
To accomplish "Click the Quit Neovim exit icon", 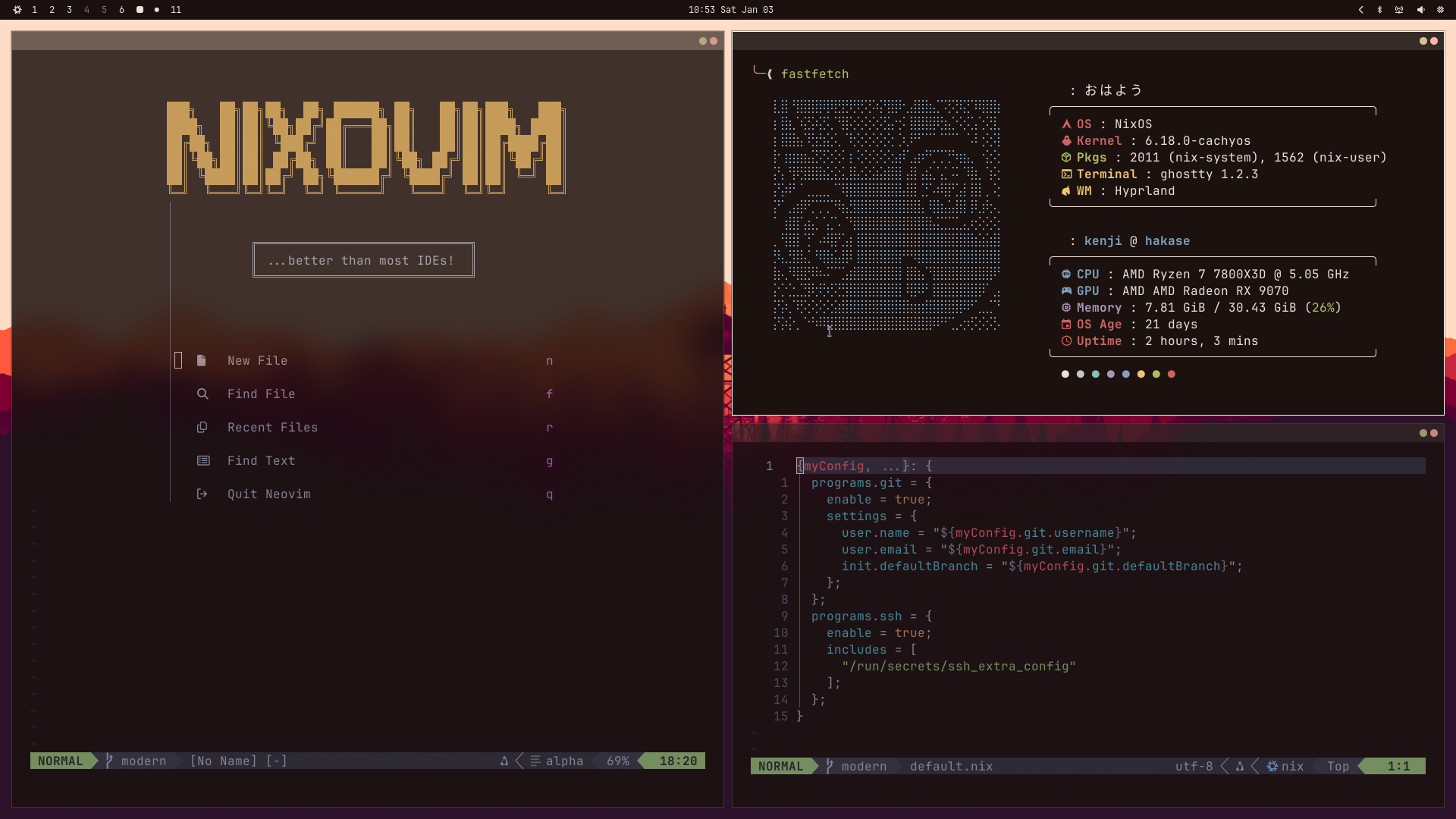I will click(202, 494).
